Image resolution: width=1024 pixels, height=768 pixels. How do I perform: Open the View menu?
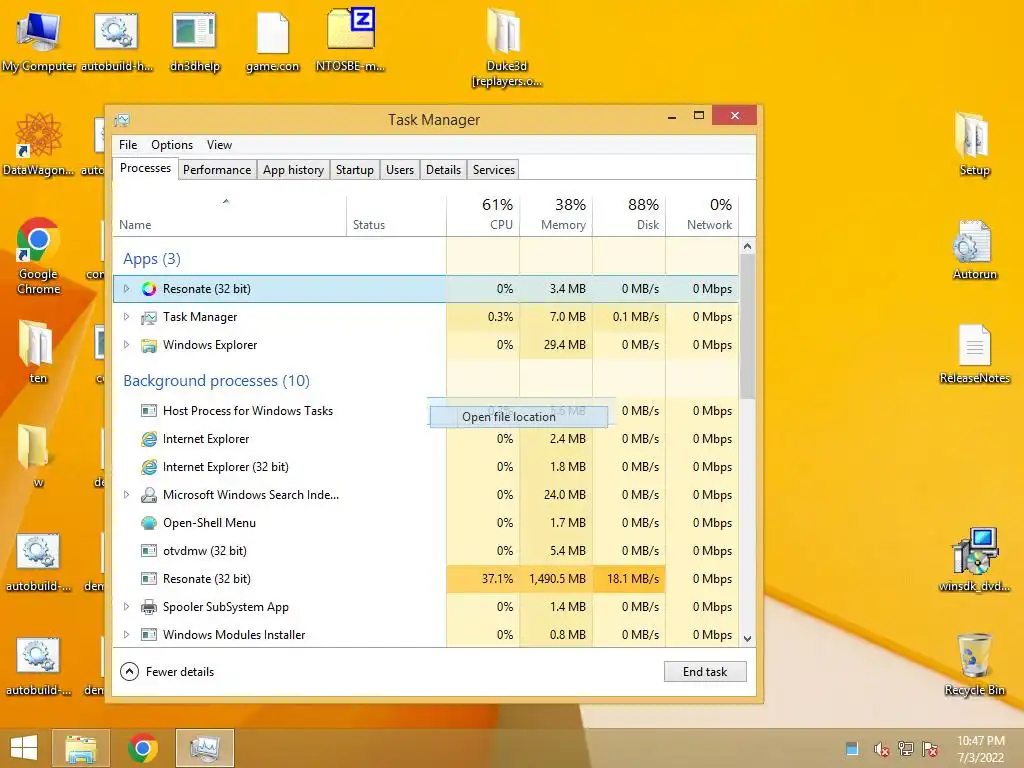219,145
